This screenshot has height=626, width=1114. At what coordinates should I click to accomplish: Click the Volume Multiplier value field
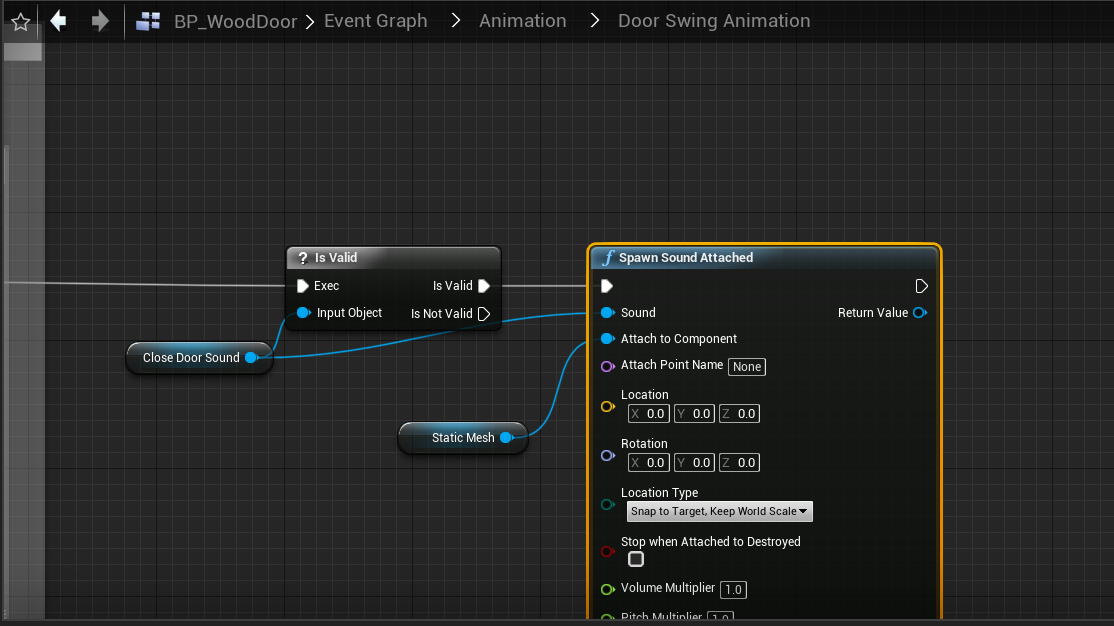click(733, 590)
